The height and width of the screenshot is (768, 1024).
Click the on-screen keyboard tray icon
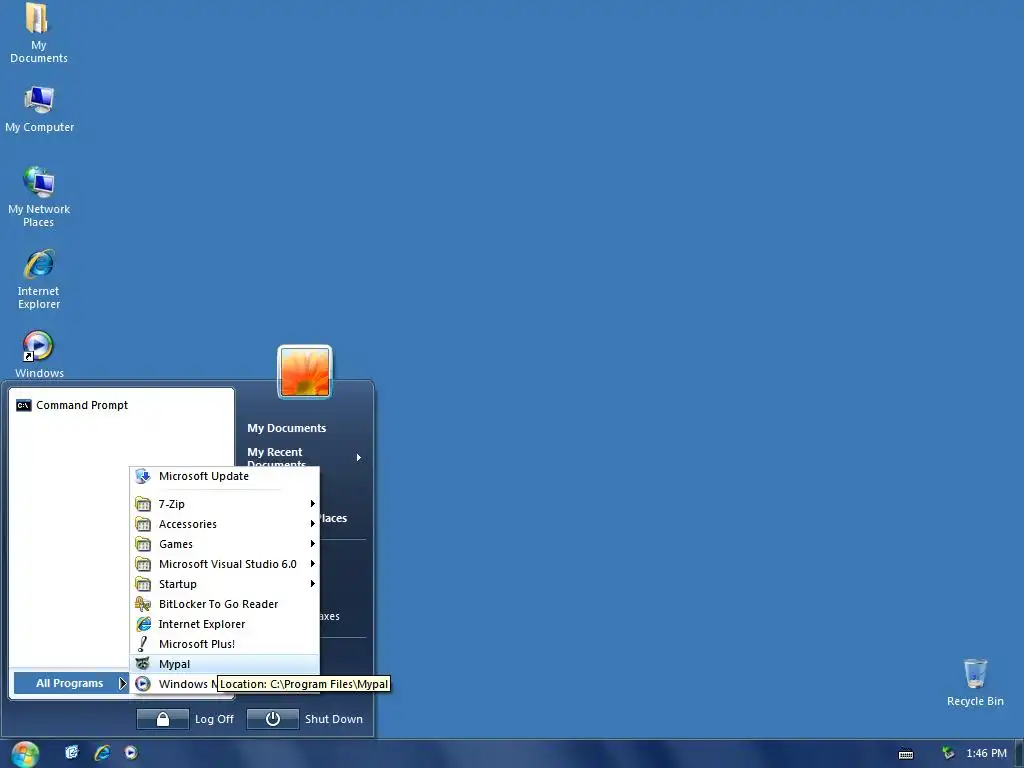point(906,754)
